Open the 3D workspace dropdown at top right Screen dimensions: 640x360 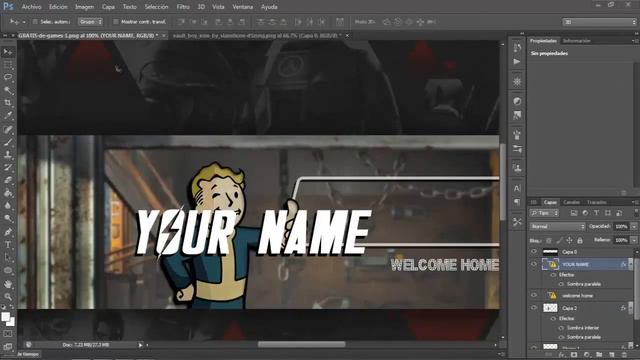599,22
